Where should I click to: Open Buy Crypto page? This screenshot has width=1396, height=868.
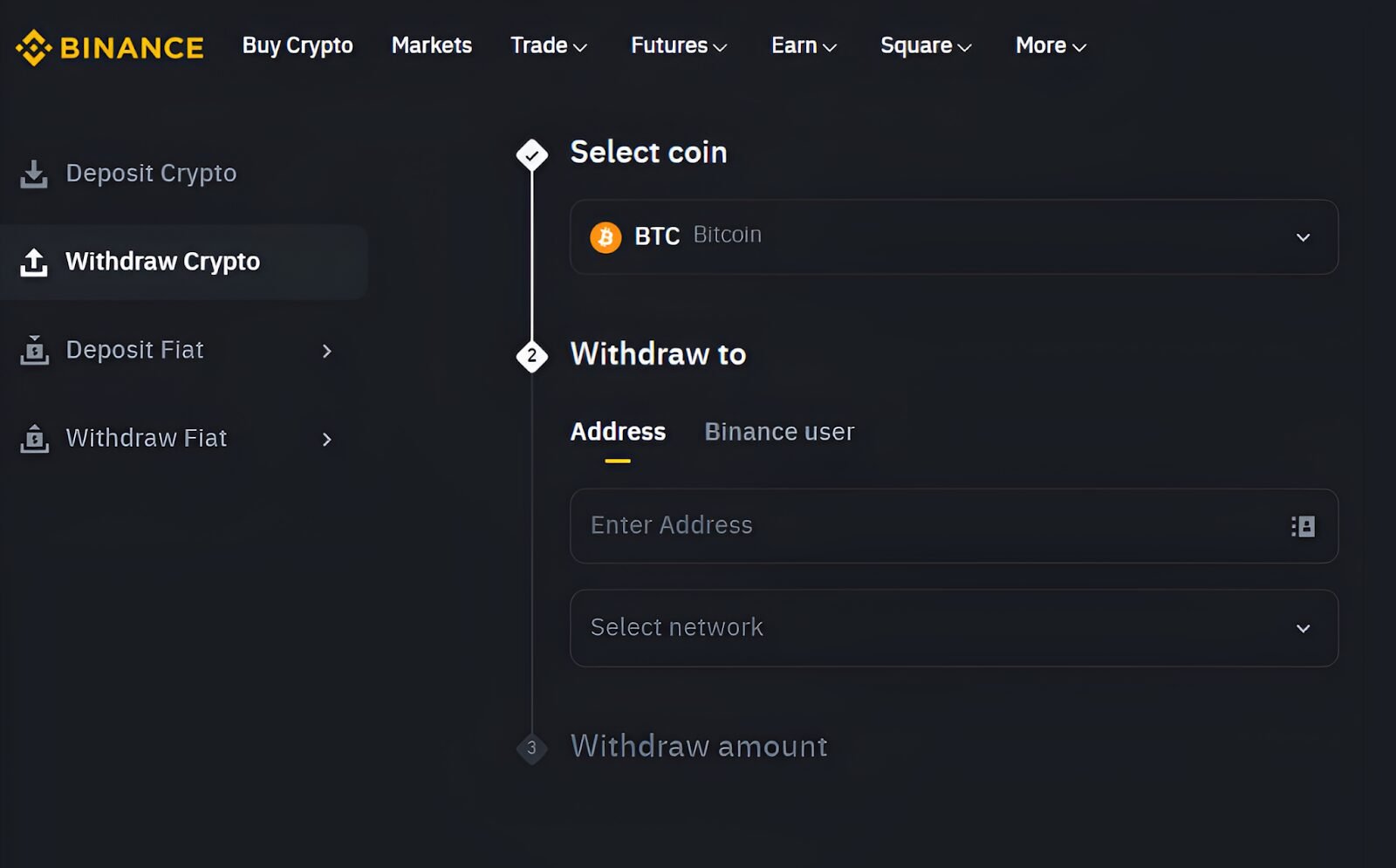(x=298, y=45)
